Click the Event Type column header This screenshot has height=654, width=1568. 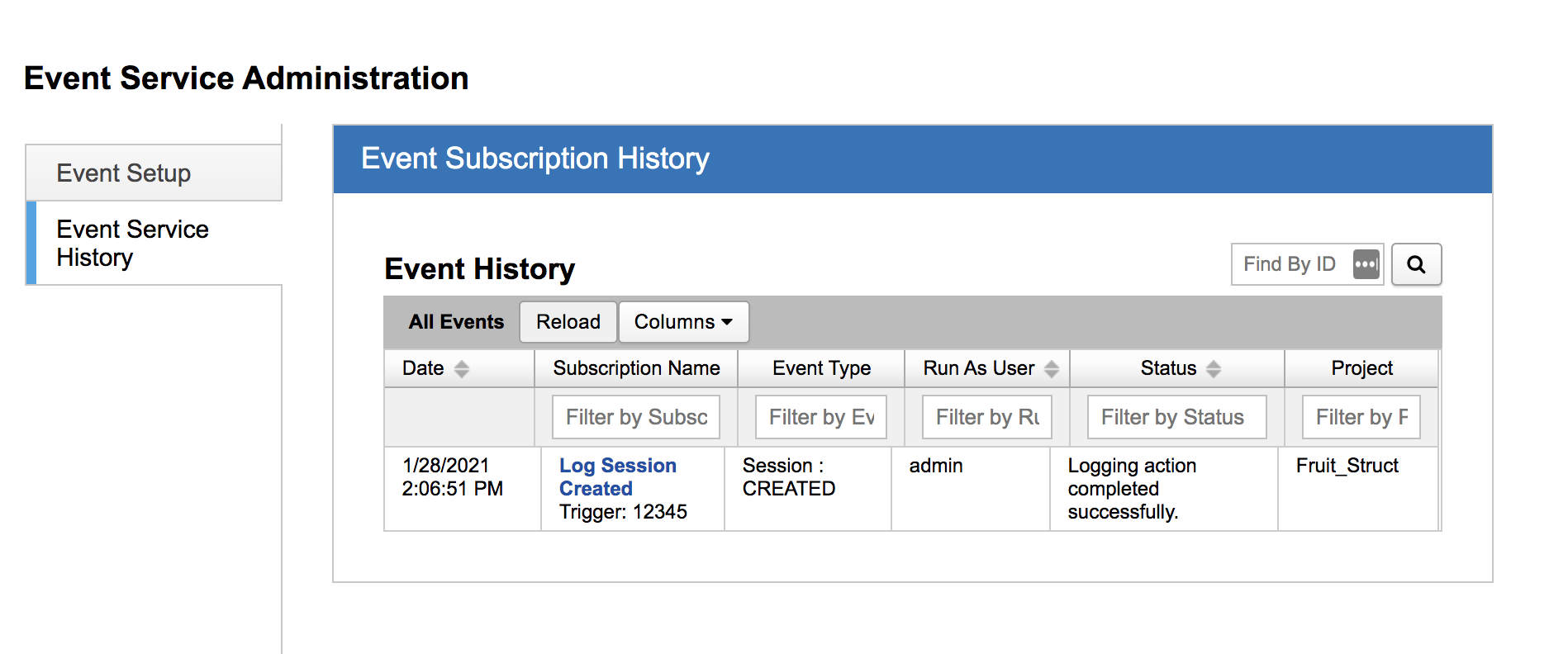[x=821, y=368]
